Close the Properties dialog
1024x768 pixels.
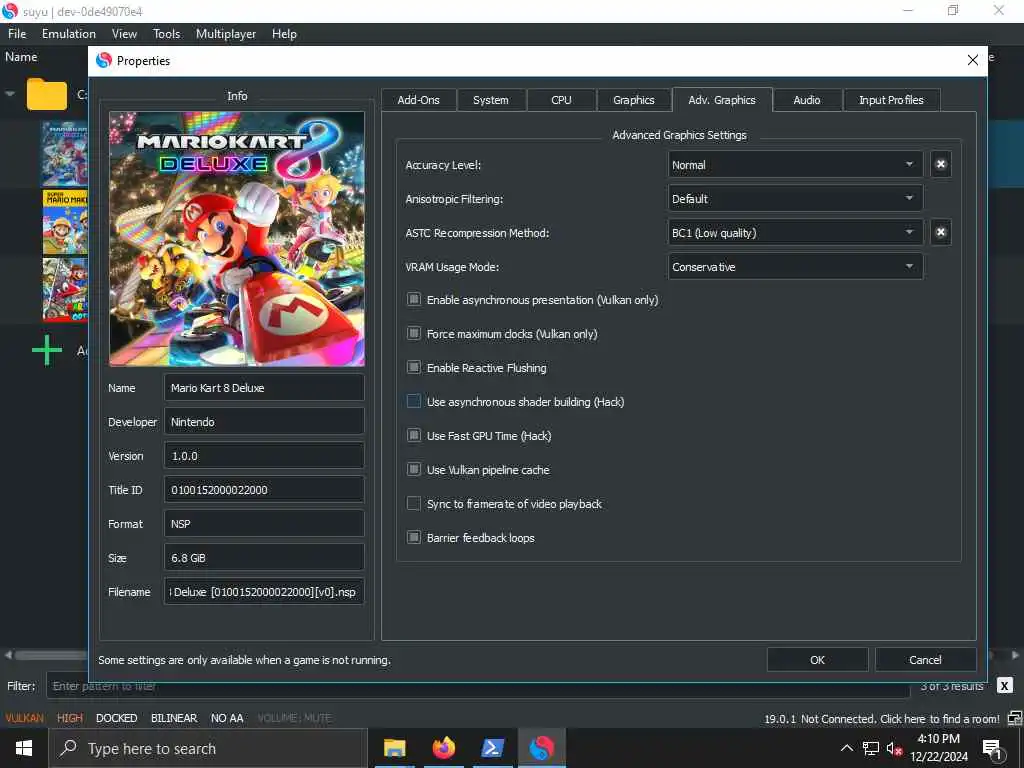[972, 60]
